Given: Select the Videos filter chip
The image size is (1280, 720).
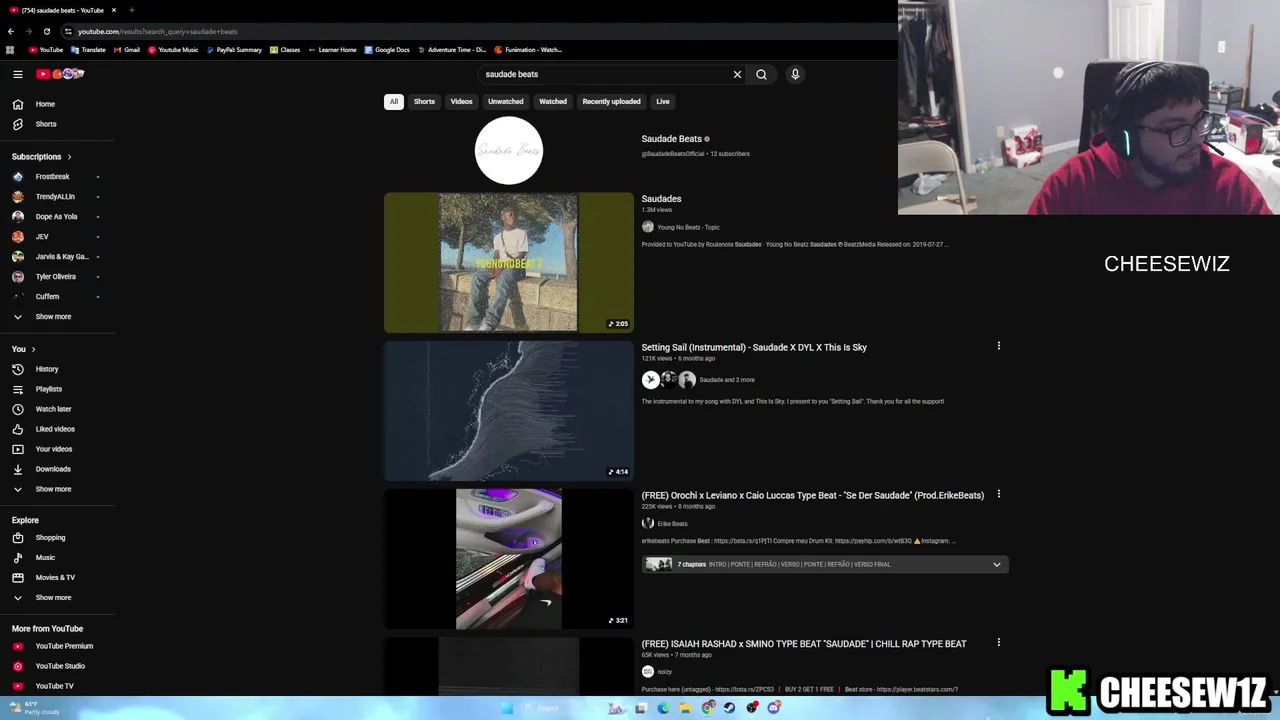Looking at the screenshot, I should point(461,101).
